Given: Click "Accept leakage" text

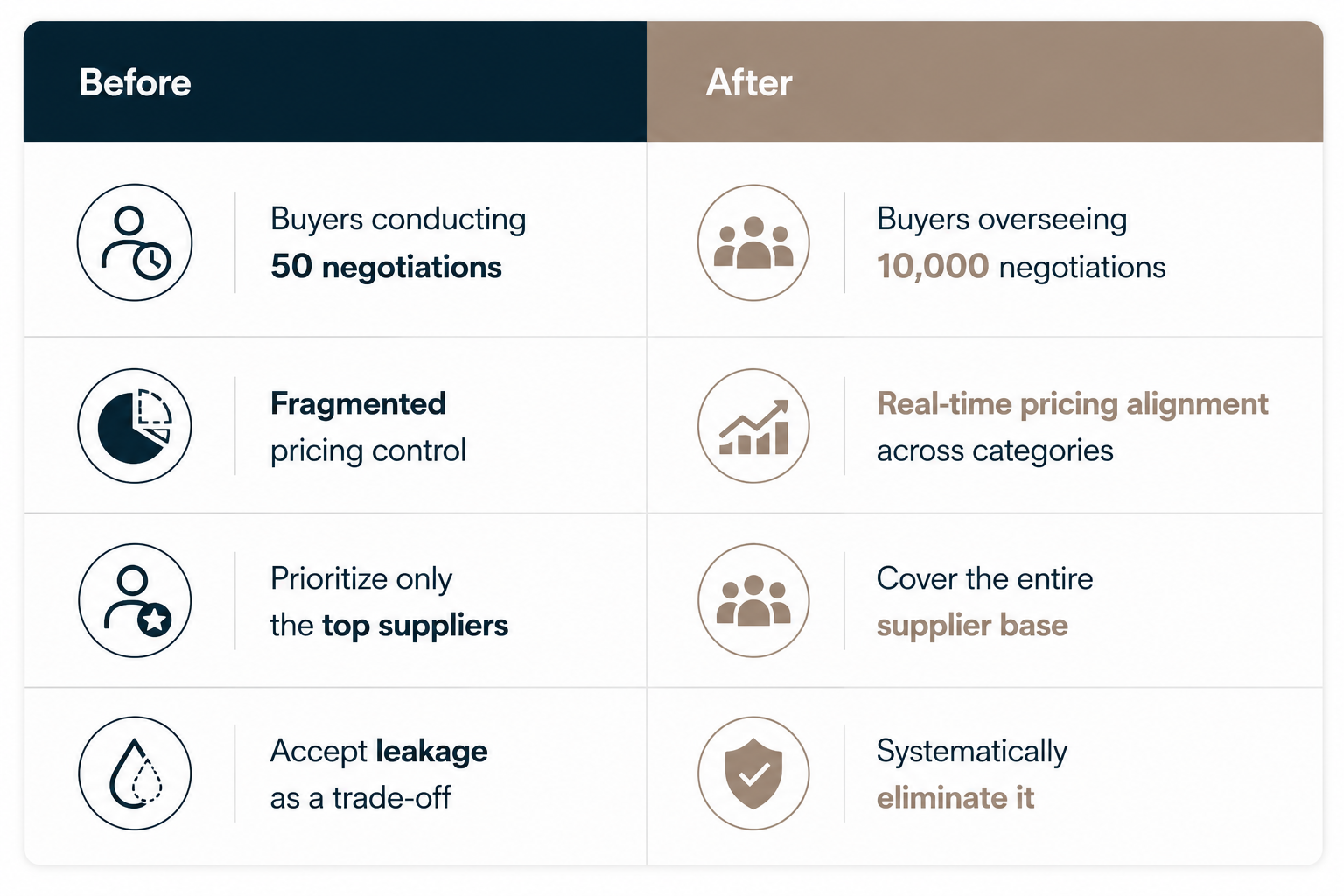Looking at the screenshot, I should click(379, 752).
